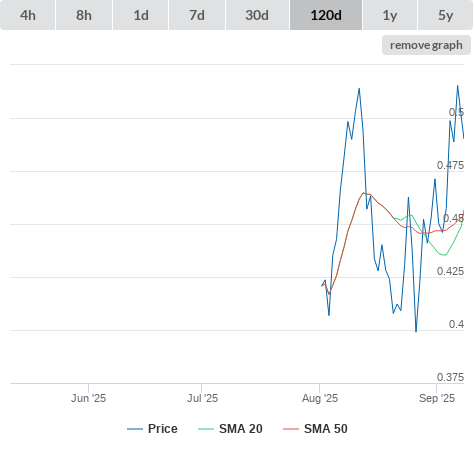This screenshot has height=455, width=474.
Task: Click the red SMA 50 legend swatch
Action: [291, 429]
